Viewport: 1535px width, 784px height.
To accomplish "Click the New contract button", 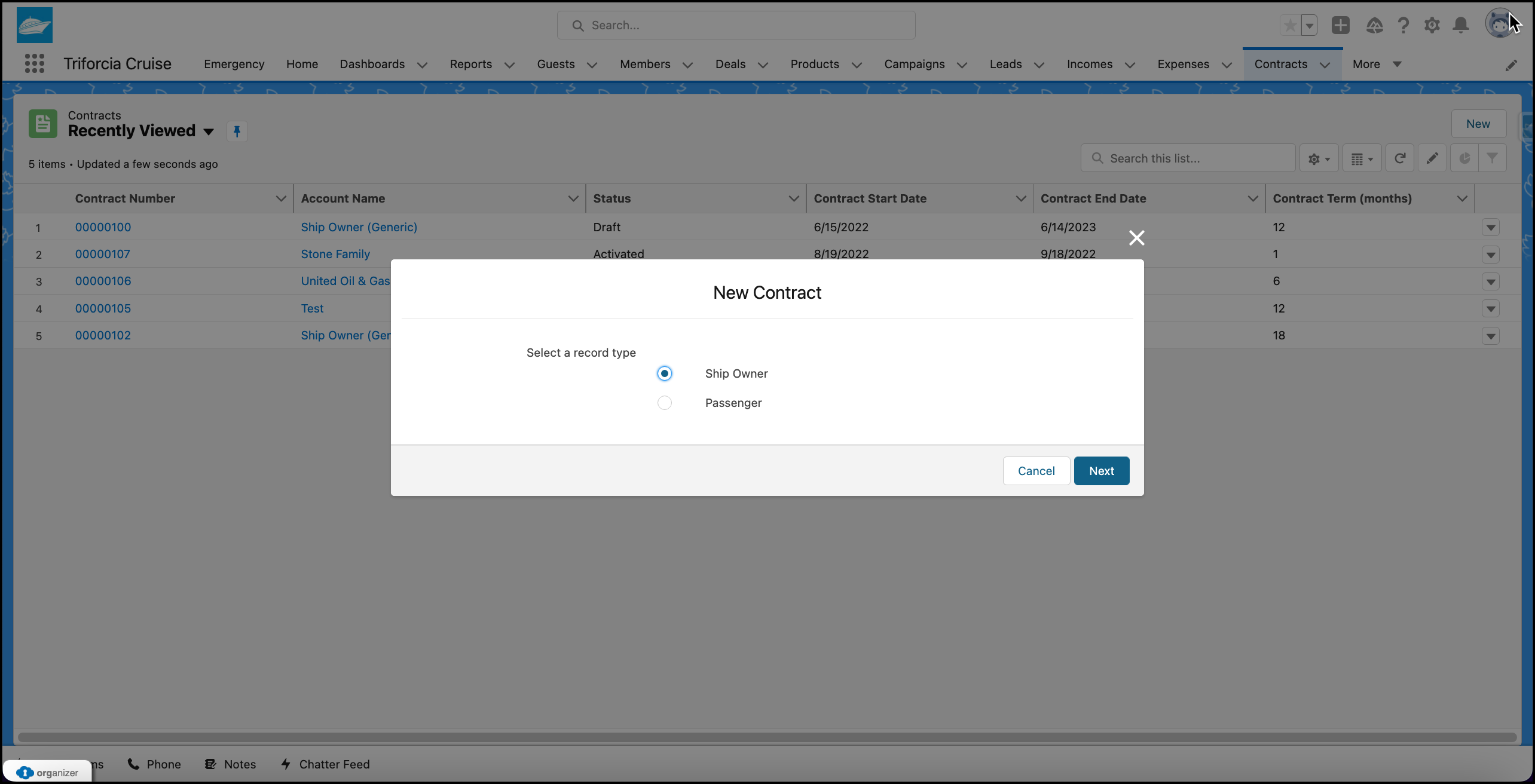I will (x=1478, y=124).
